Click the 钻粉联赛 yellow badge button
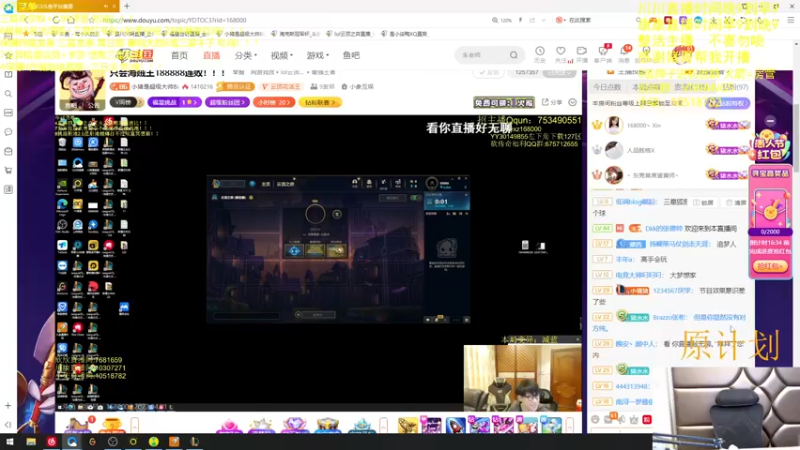This screenshot has height=450, width=800. coord(320,103)
